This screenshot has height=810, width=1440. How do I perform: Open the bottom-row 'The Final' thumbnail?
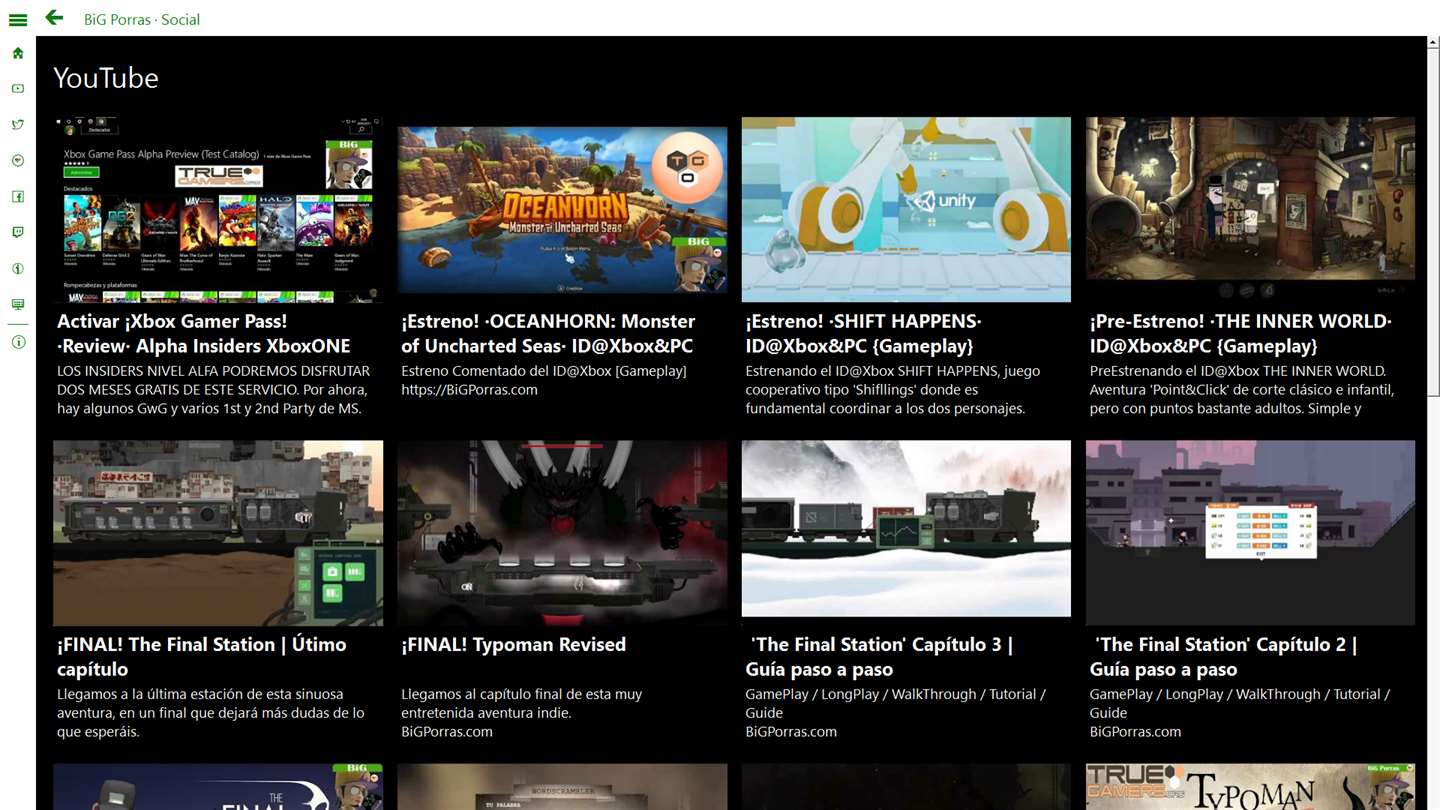click(x=218, y=787)
